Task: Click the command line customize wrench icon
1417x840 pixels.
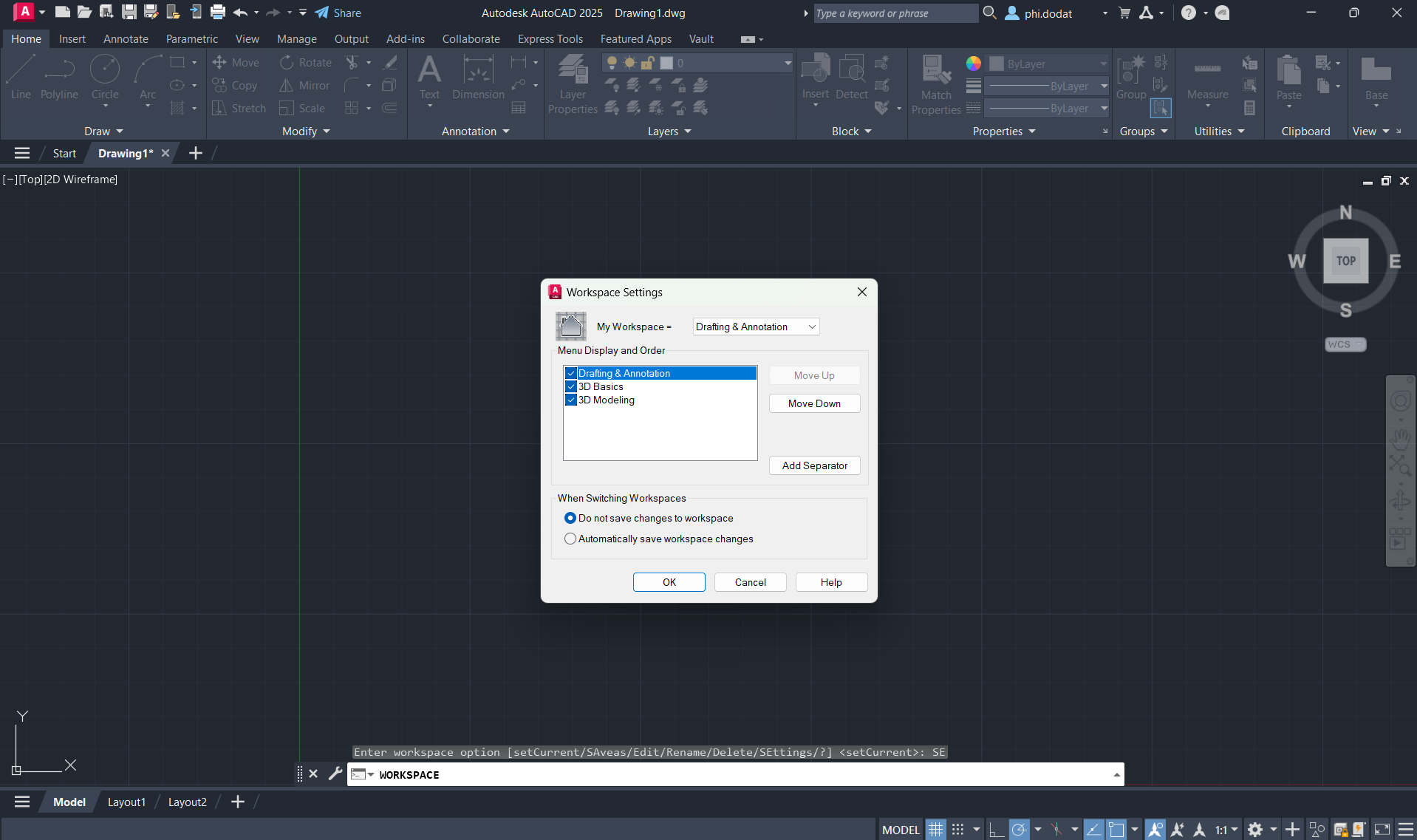Action: coord(335,774)
